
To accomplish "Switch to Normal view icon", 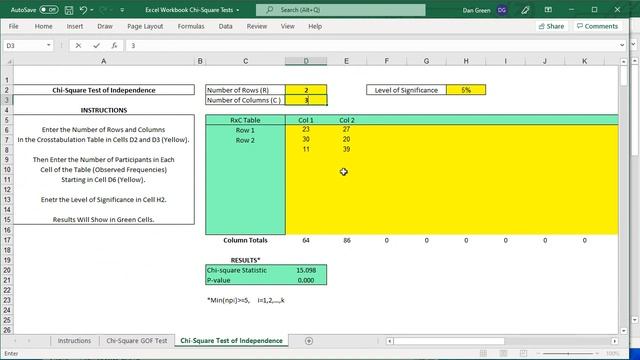I will click(483, 353).
